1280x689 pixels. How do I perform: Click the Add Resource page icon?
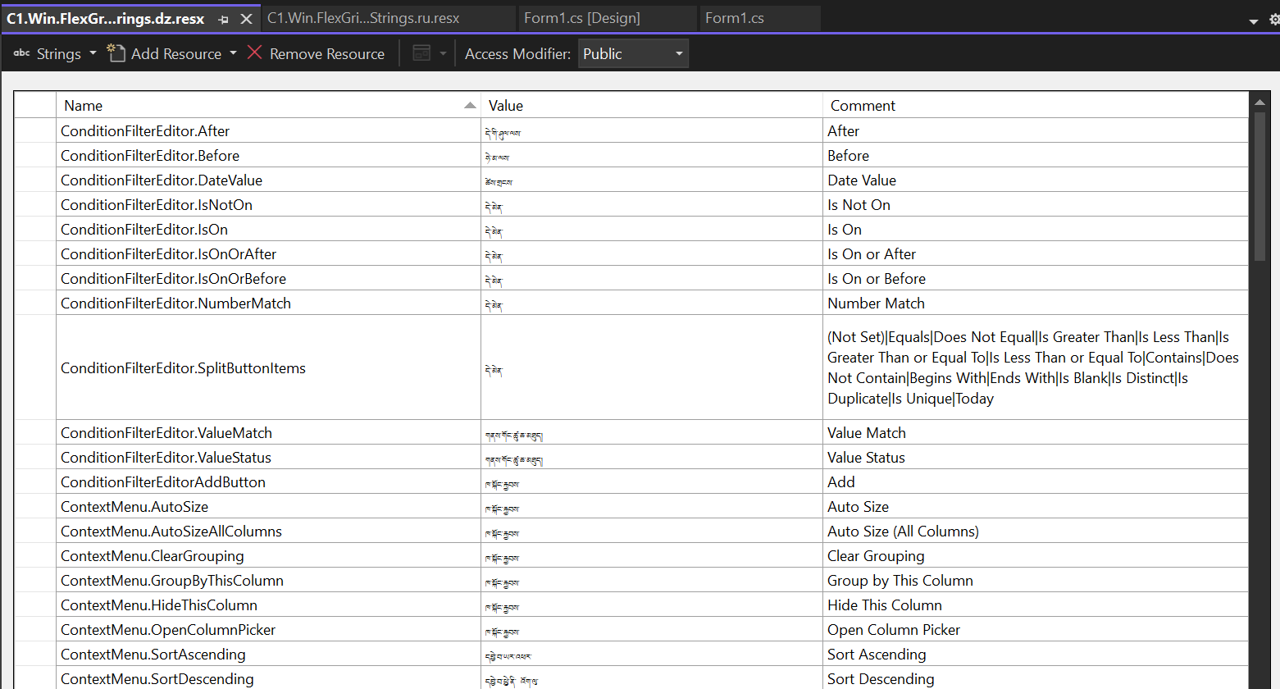[x=117, y=54]
